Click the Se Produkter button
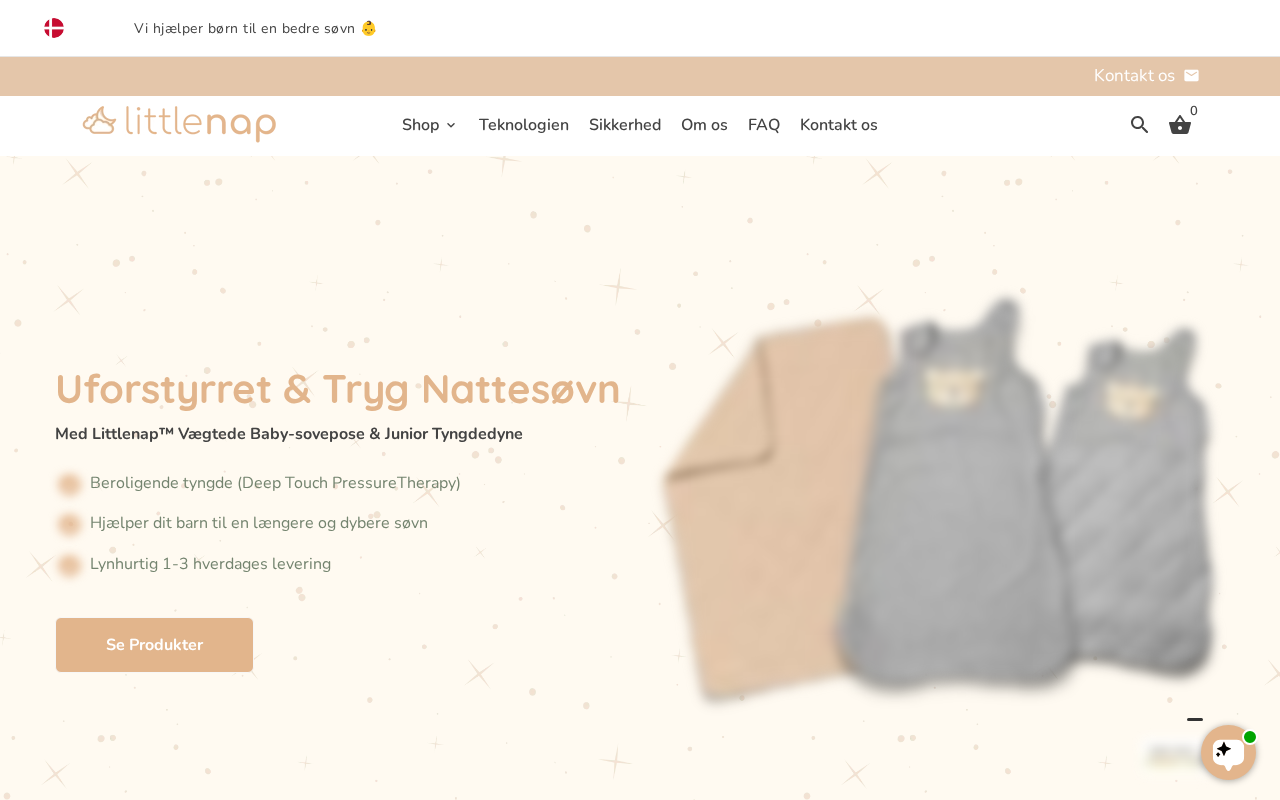 pyautogui.click(x=154, y=645)
